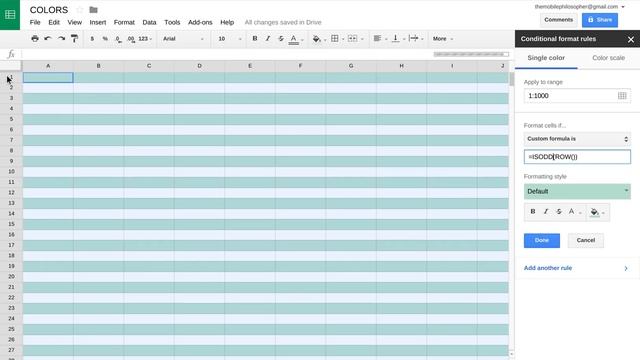The image size is (640, 360).
Task: Click the blue Done button
Action: coord(542,240)
